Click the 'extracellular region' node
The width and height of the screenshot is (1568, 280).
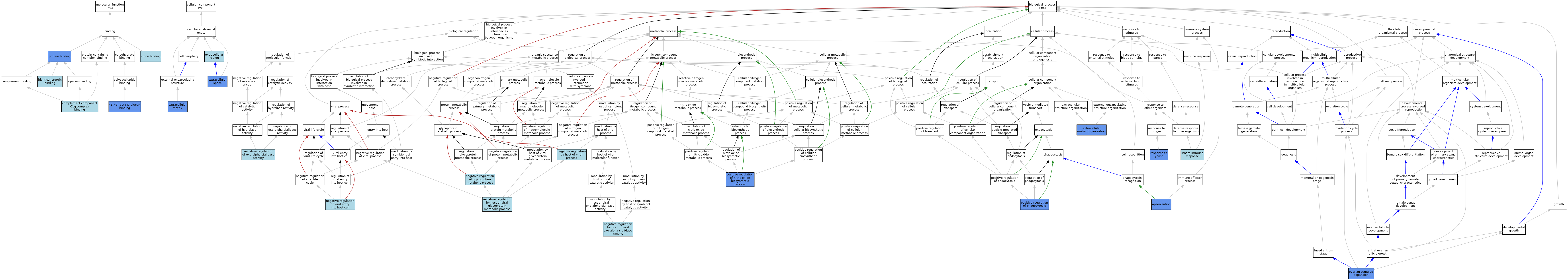coord(214,56)
